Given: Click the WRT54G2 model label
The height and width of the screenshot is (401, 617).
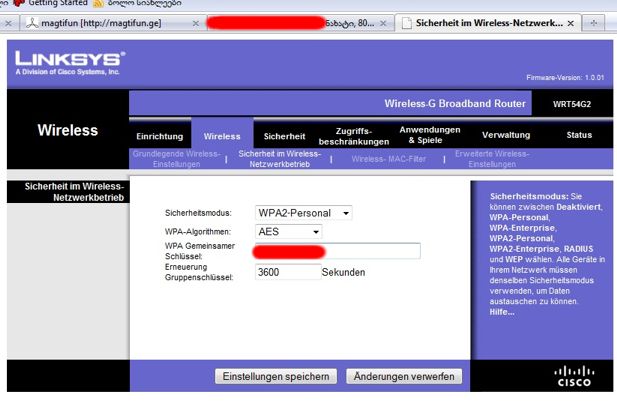Looking at the screenshot, I should click(572, 104).
